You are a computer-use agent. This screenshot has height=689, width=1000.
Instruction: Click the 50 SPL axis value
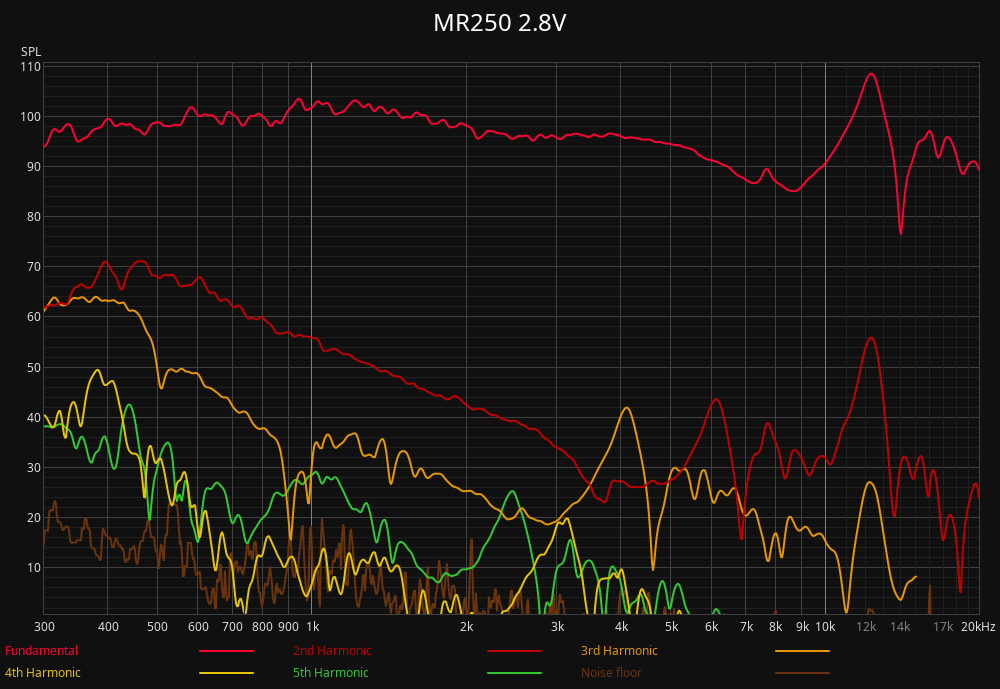tap(33, 367)
